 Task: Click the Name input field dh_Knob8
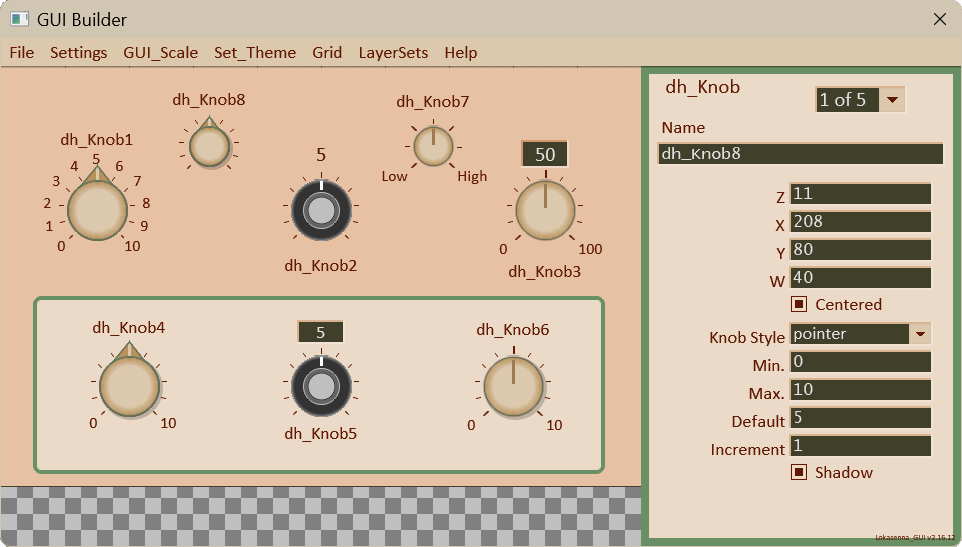800,153
